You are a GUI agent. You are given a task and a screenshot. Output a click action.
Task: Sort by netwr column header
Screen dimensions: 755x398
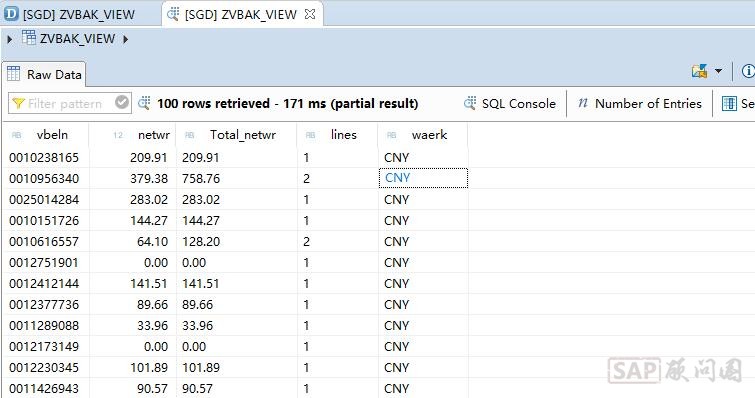[x=132, y=135]
